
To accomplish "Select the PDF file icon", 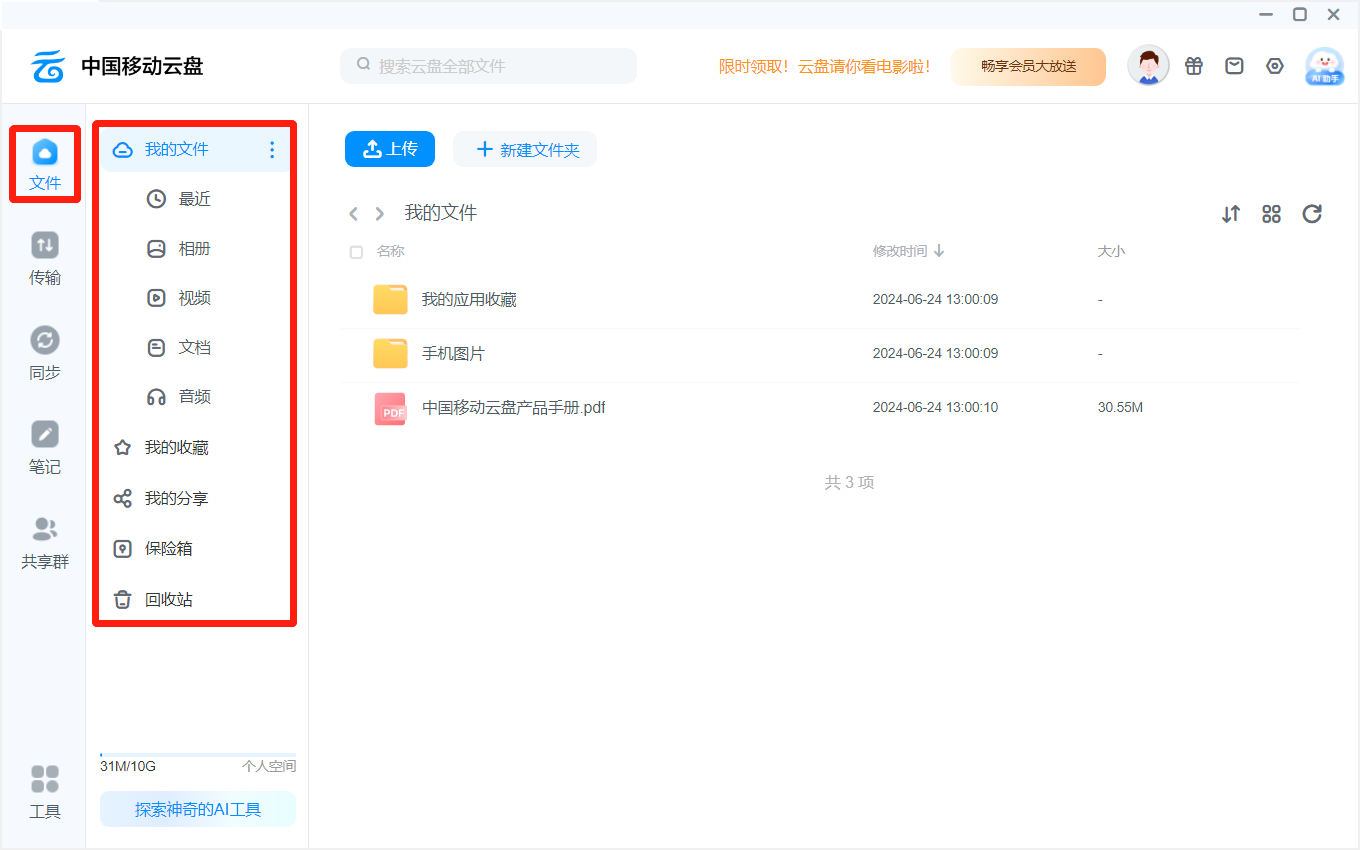I will 390,409.
